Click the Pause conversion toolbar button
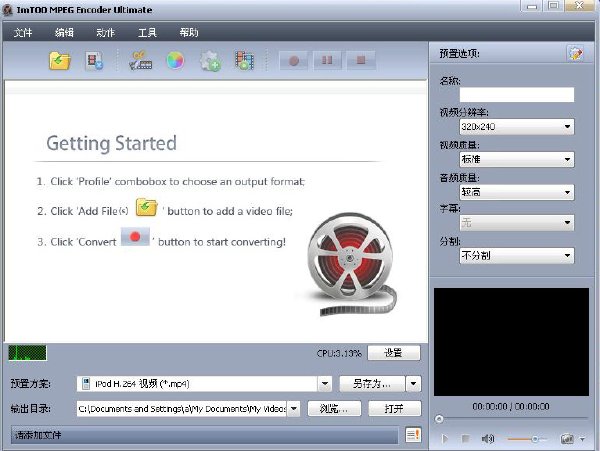Image resolution: width=600 pixels, height=451 pixels. 327,60
